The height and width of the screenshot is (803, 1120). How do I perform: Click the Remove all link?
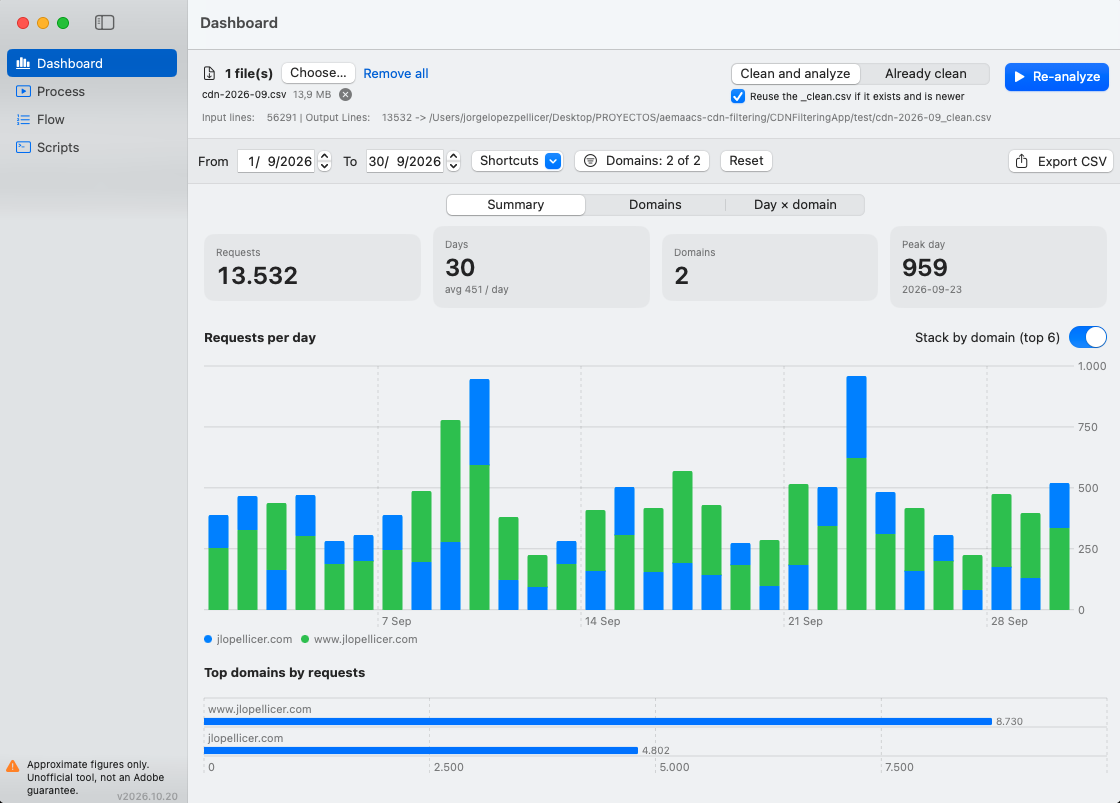396,74
